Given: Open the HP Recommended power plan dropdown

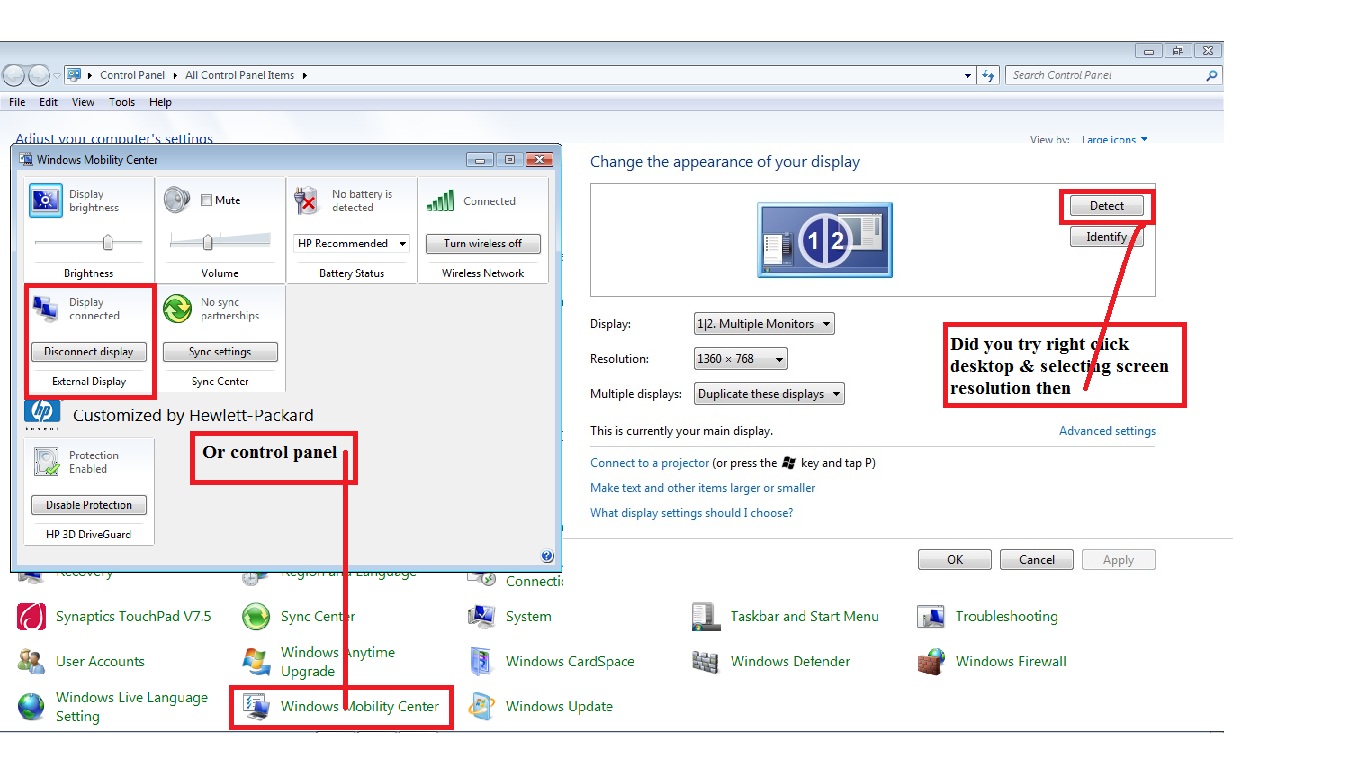Looking at the screenshot, I should coord(352,243).
